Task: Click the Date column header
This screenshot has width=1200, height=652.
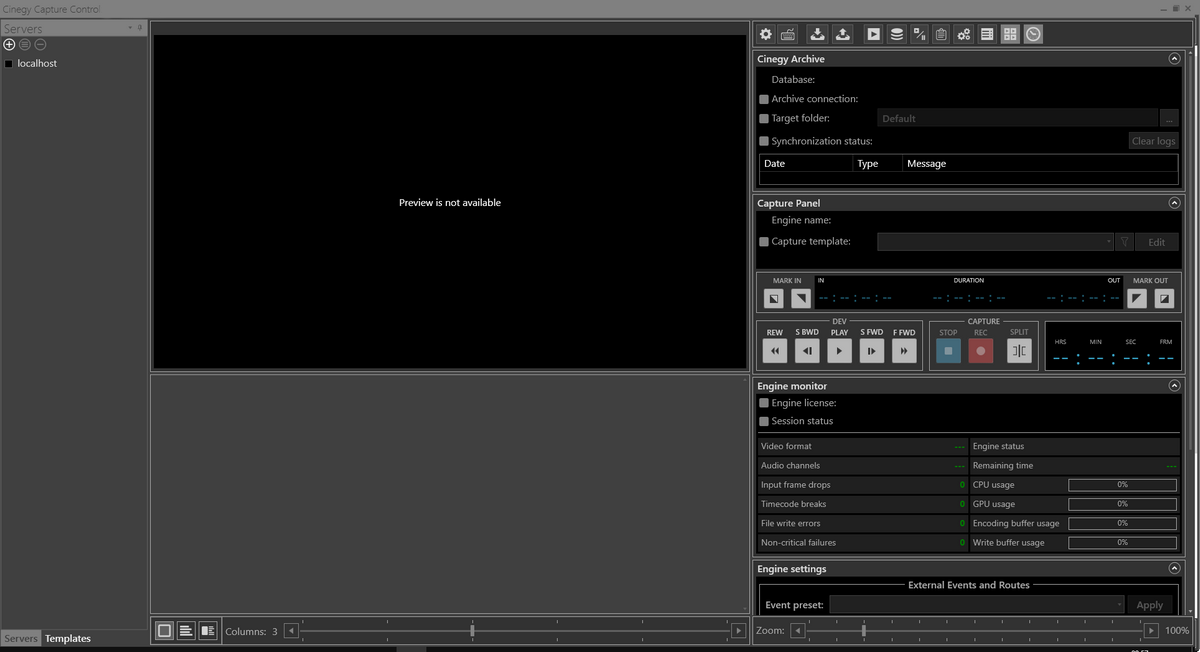Action: tap(806, 163)
